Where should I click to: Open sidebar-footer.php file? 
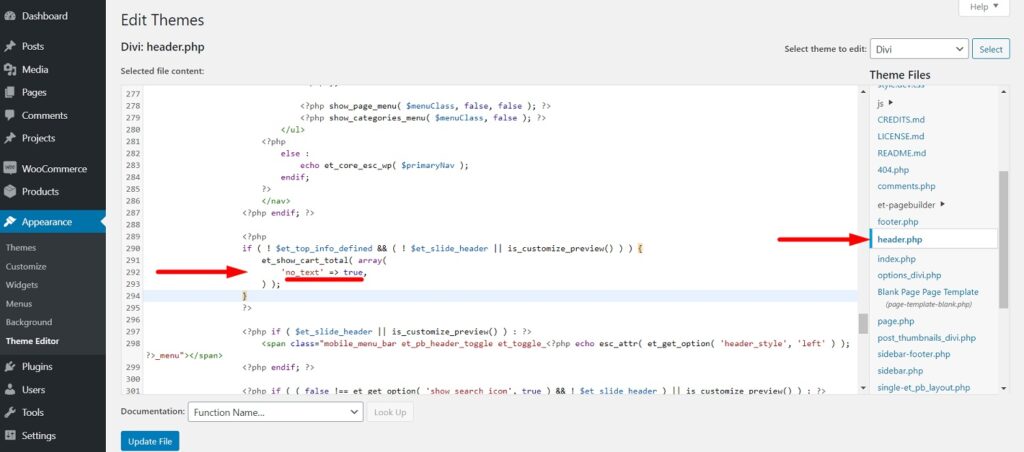pyautogui.click(x=914, y=354)
